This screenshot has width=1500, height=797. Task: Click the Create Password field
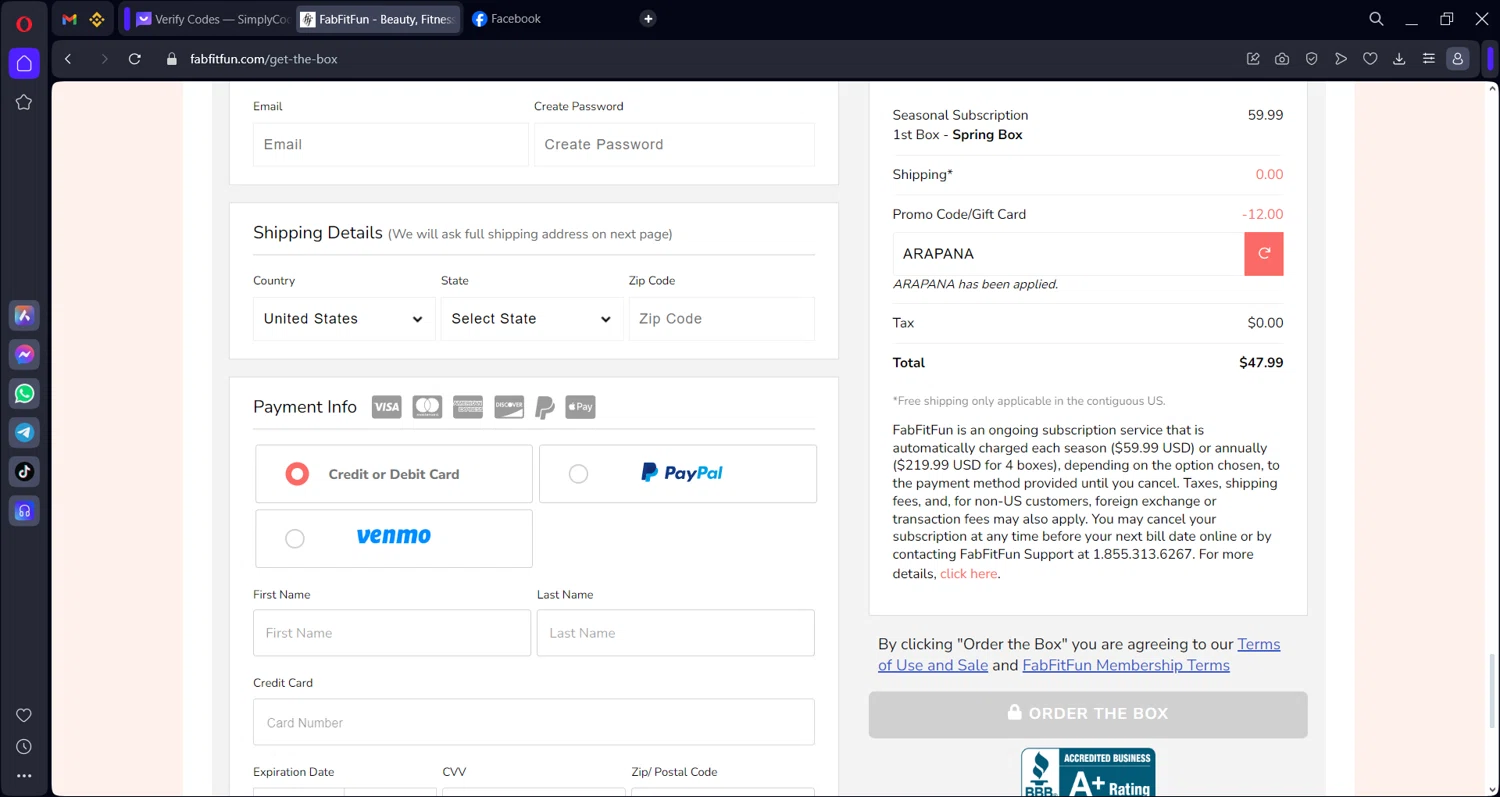(x=674, y=144)
